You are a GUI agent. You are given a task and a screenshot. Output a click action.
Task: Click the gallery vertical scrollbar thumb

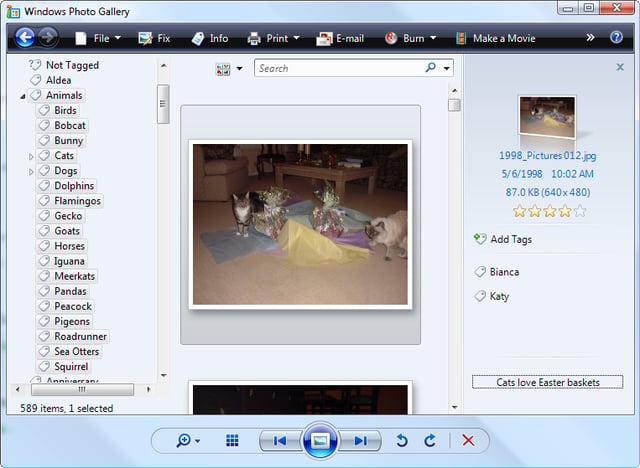(454, 105)
